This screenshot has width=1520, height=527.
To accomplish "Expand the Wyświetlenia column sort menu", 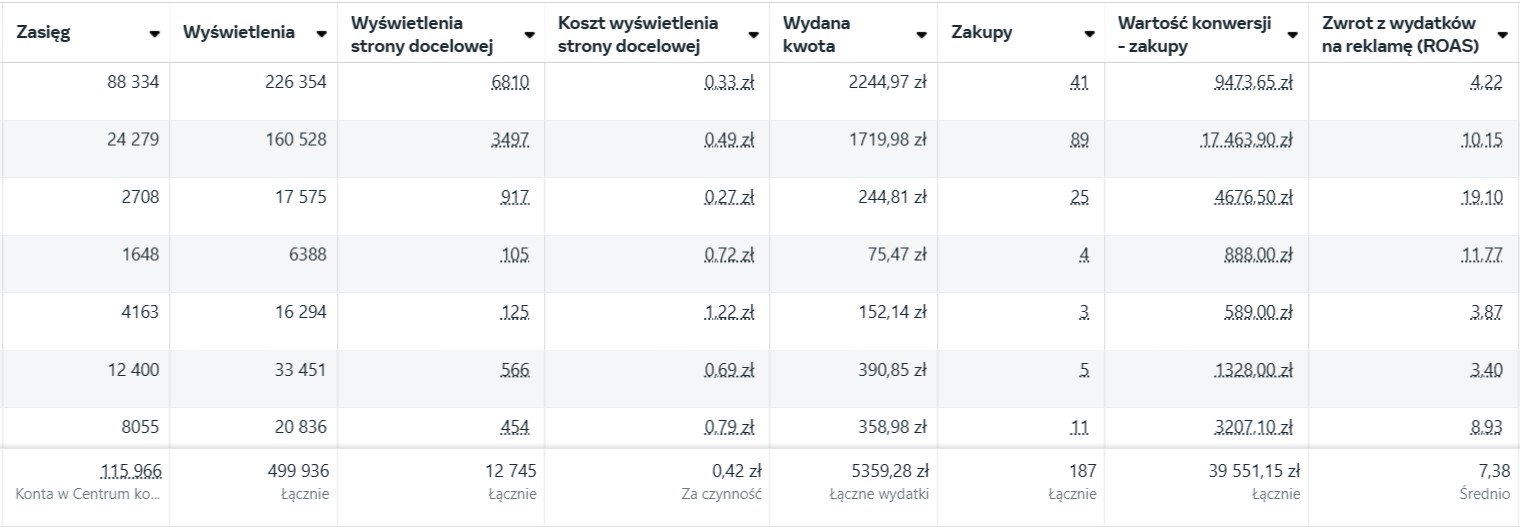I will coord(321,33).
